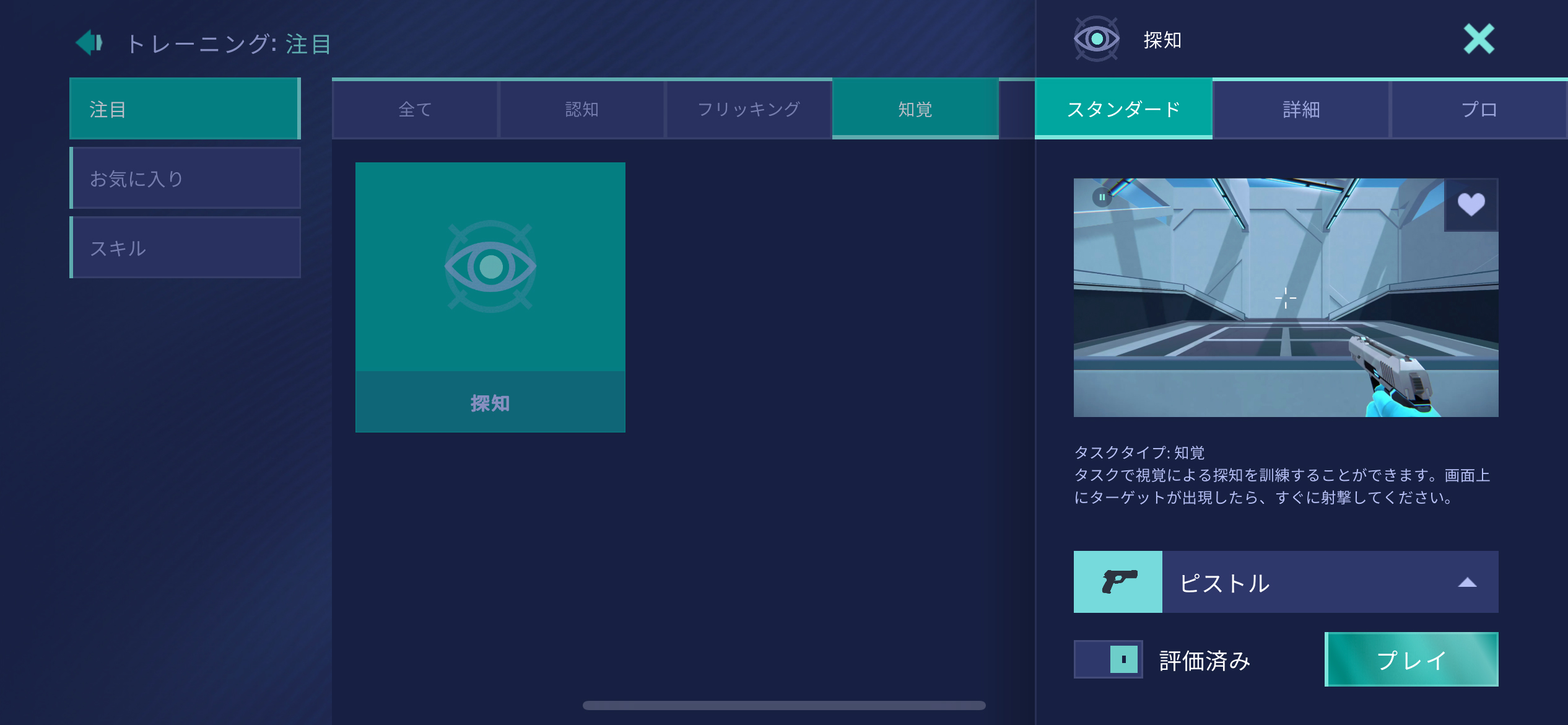
Task: Select the 知覚 filter tab
Action: pyautogui.click(x=915, y=110)
